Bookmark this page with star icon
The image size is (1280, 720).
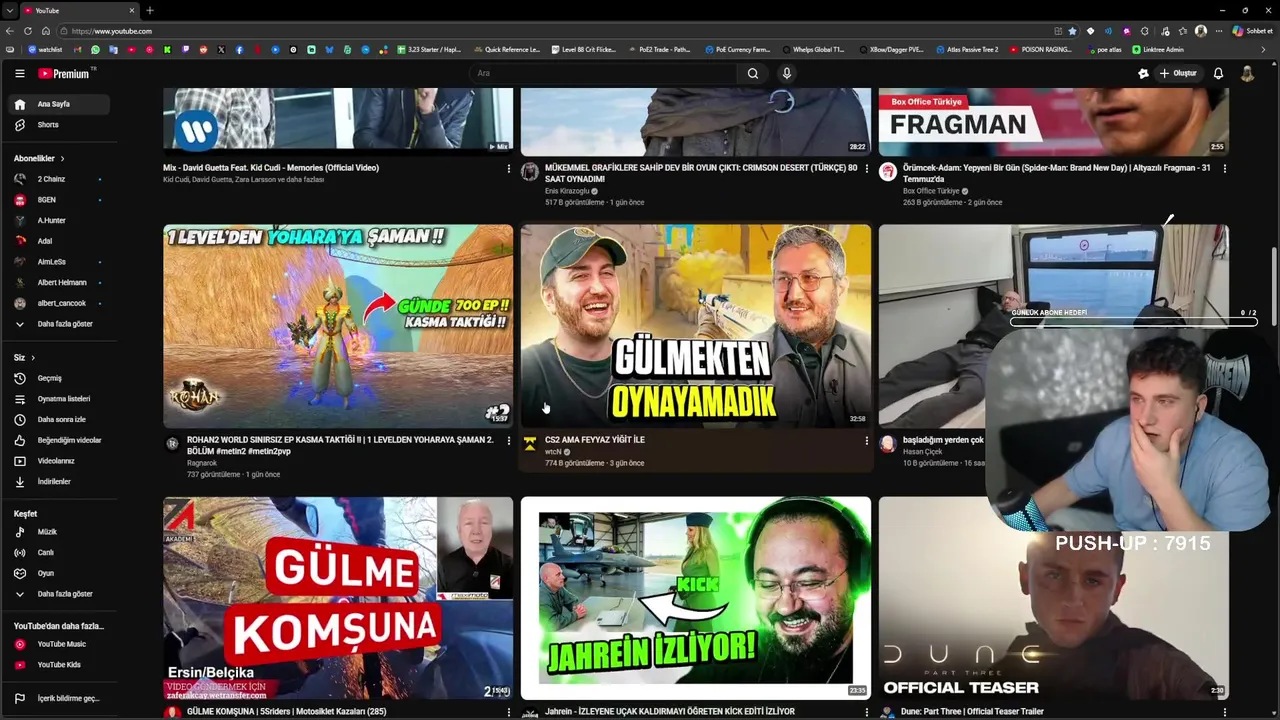(x=1073, y=31)
